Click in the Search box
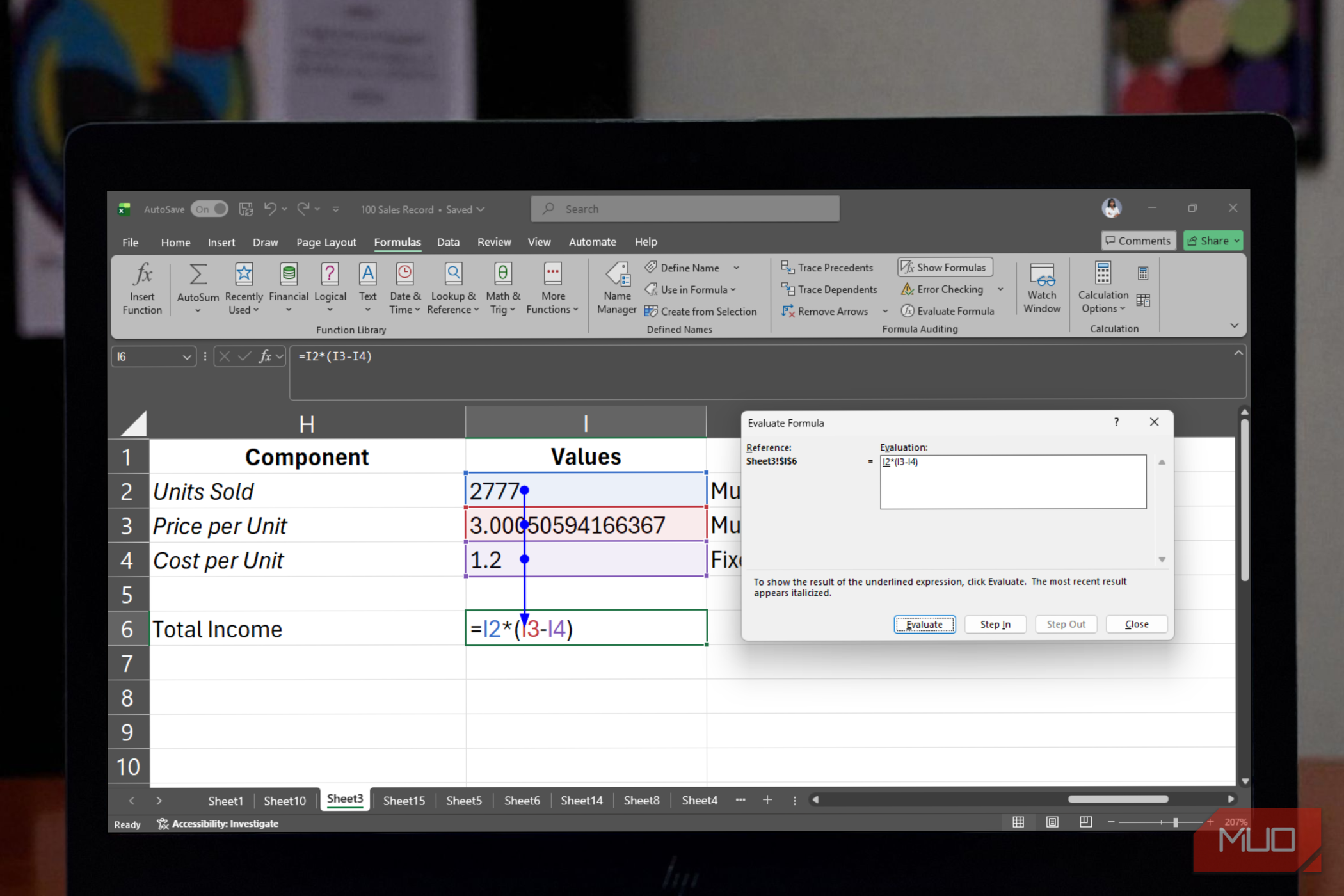 coord(685,209)
